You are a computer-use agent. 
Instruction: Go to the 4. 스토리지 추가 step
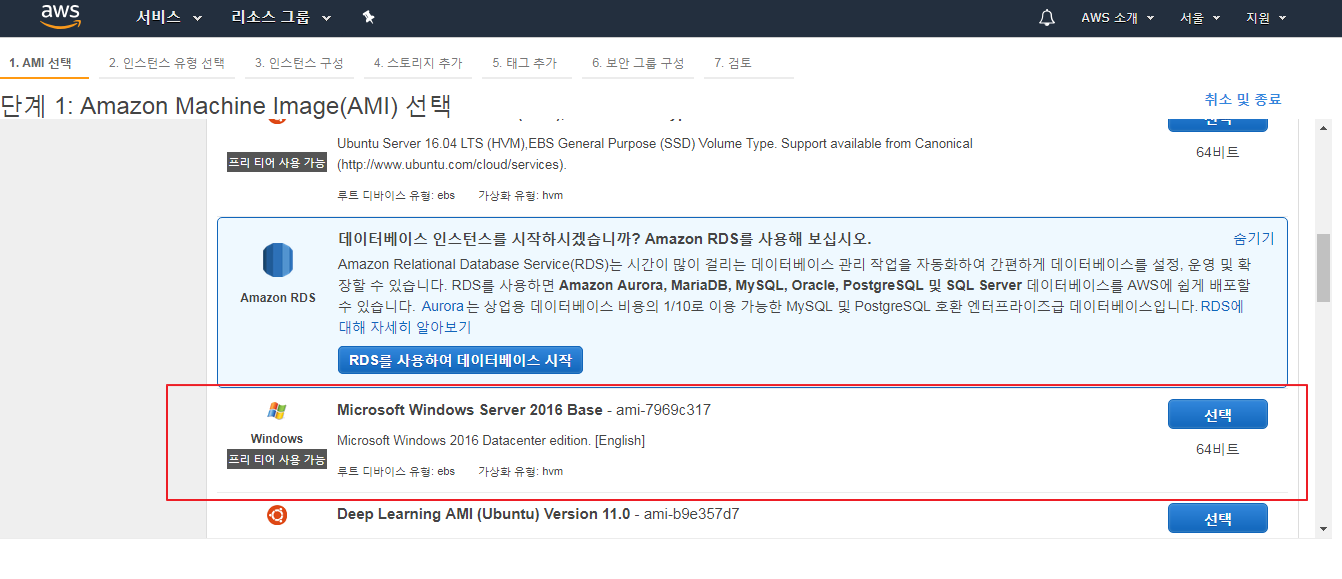418,63
